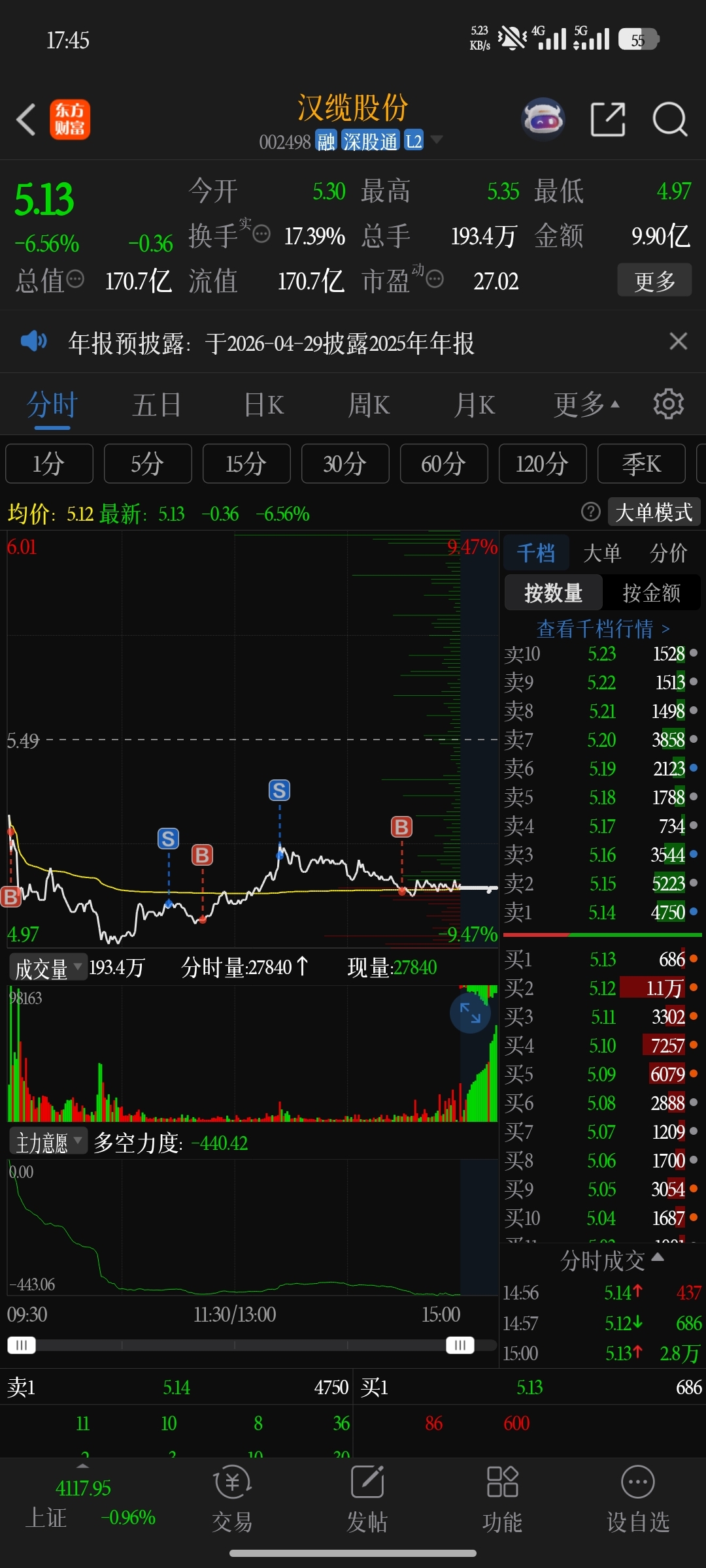706x1568 pixels.
Task: Switch to 日K chart tab
Action: click(263, 404)
